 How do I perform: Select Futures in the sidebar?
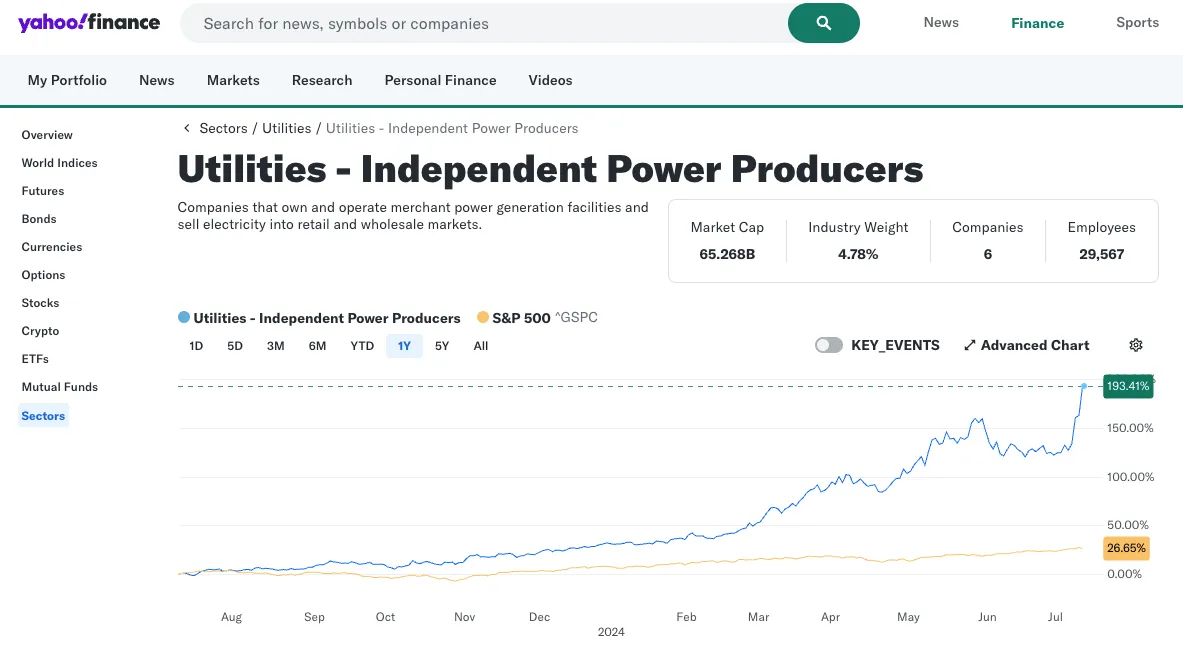coord(43,191)
